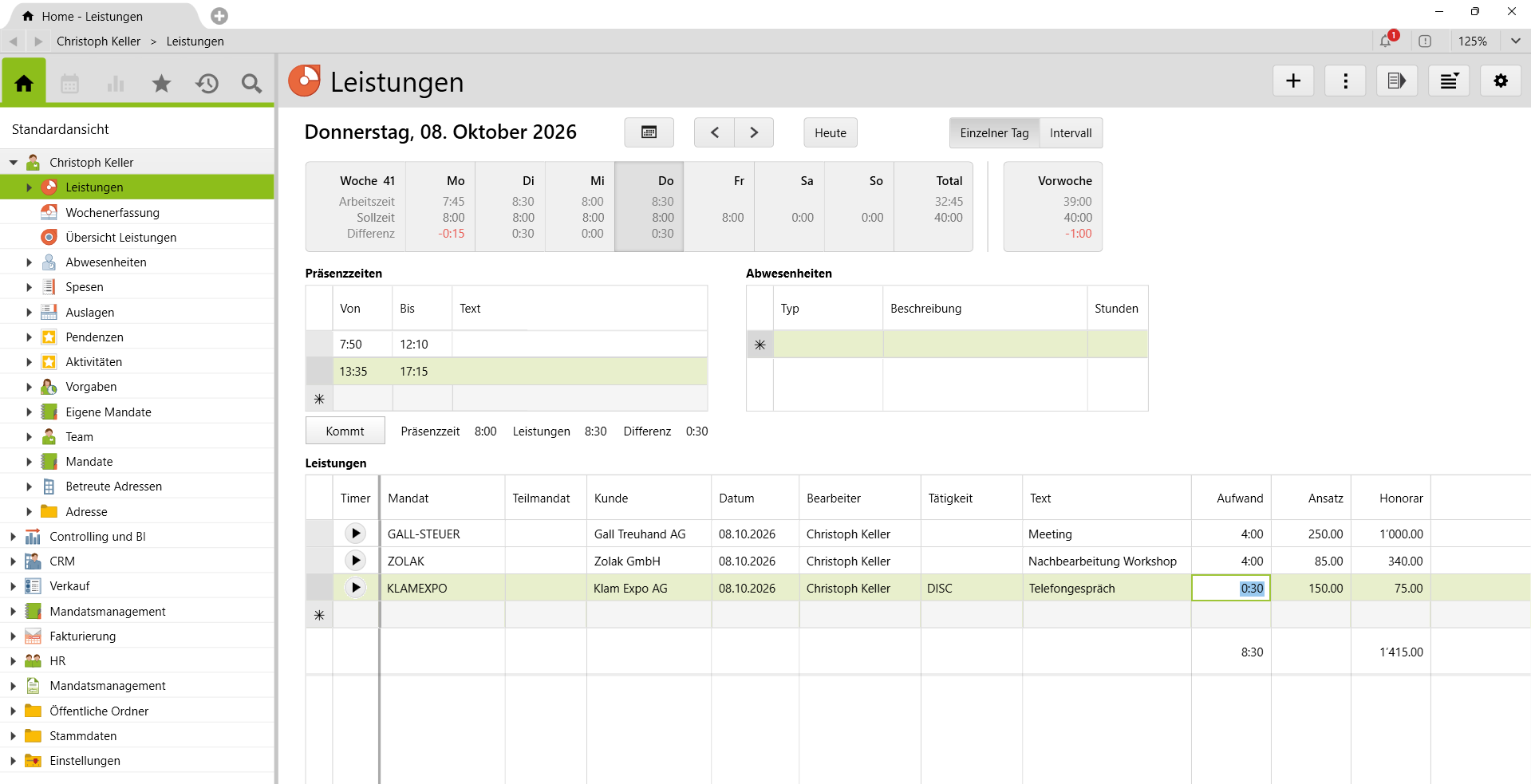This screenshot has height=784, width=1531.
Task: Open the favorites star icon
Action: (x=161, y=83)
